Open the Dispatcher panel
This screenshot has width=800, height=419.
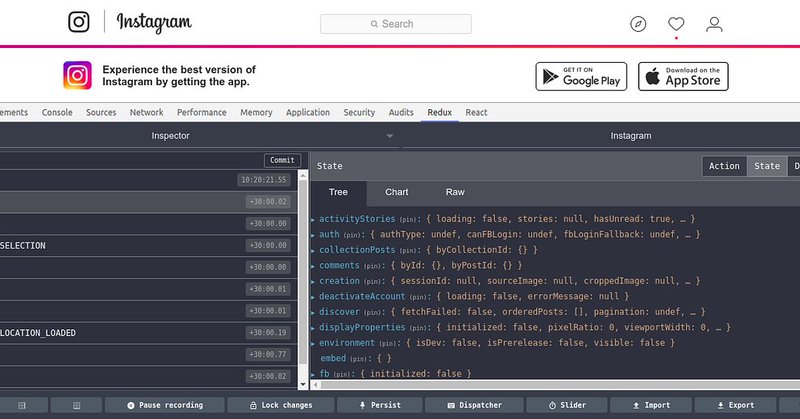click(474, 405)
